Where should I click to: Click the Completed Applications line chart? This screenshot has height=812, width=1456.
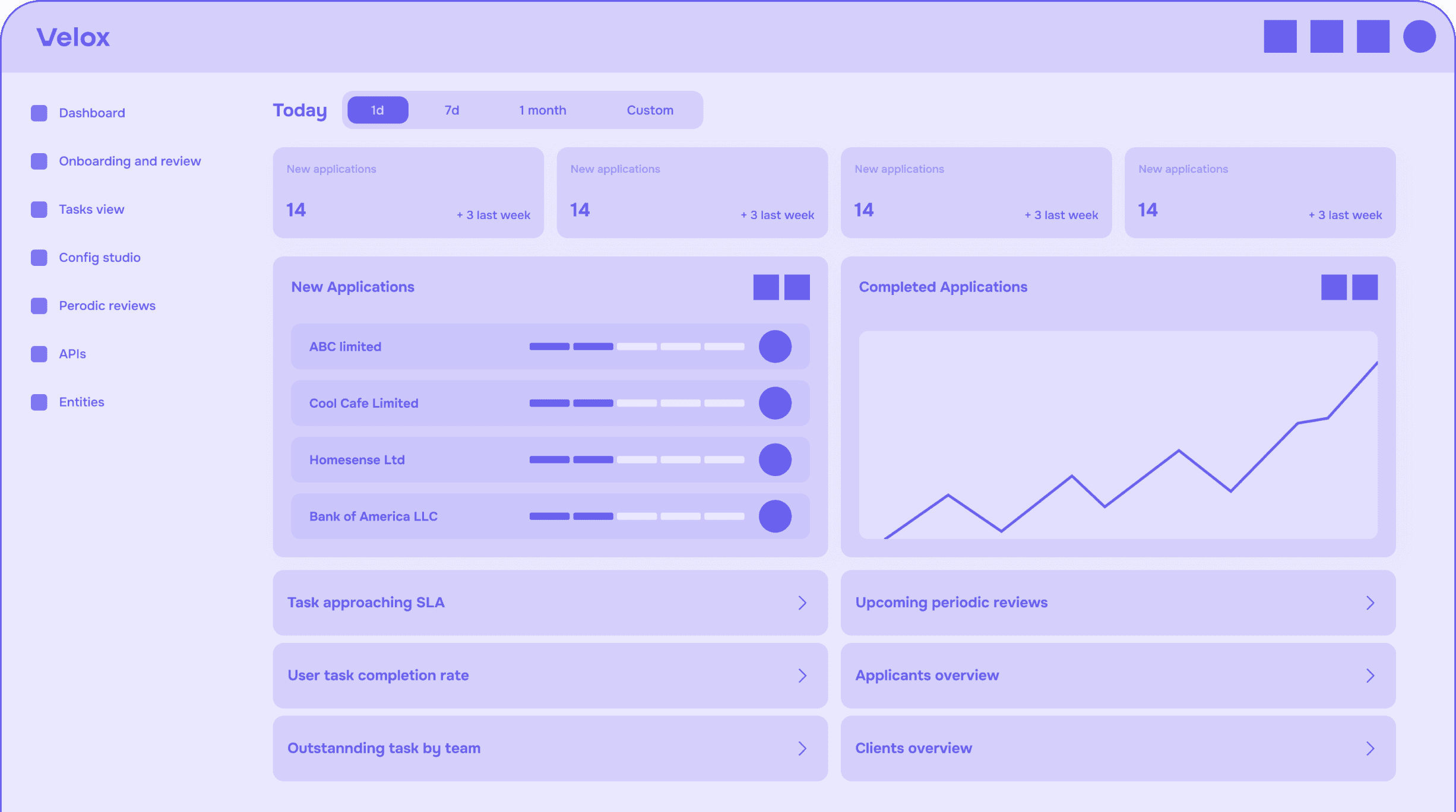pyautogui.click(x=1118, y=435)
